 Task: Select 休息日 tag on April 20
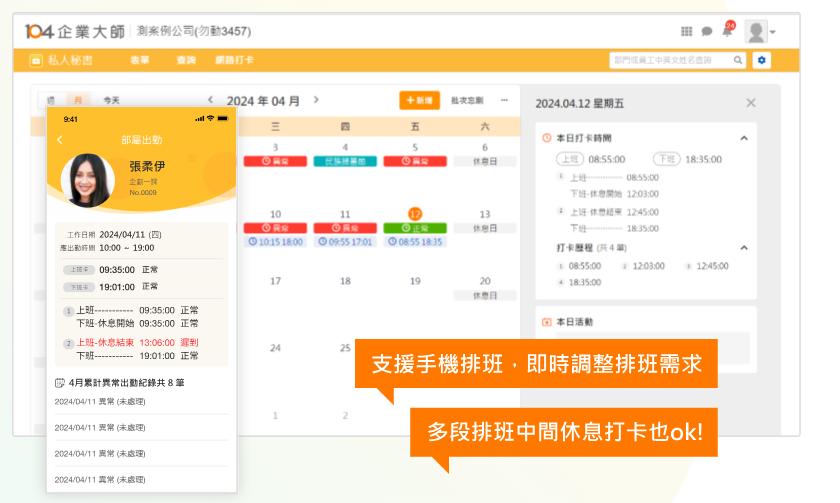click(485, 295)
